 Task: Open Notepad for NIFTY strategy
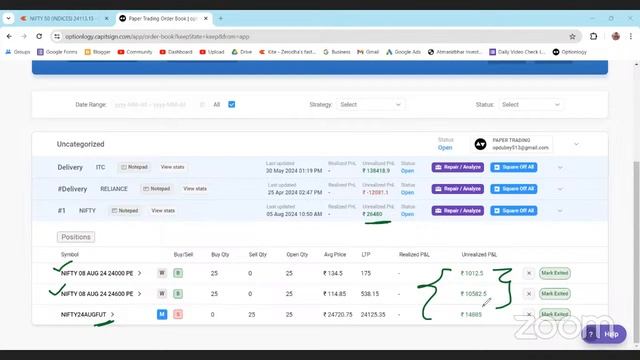[x=125, y=211]
